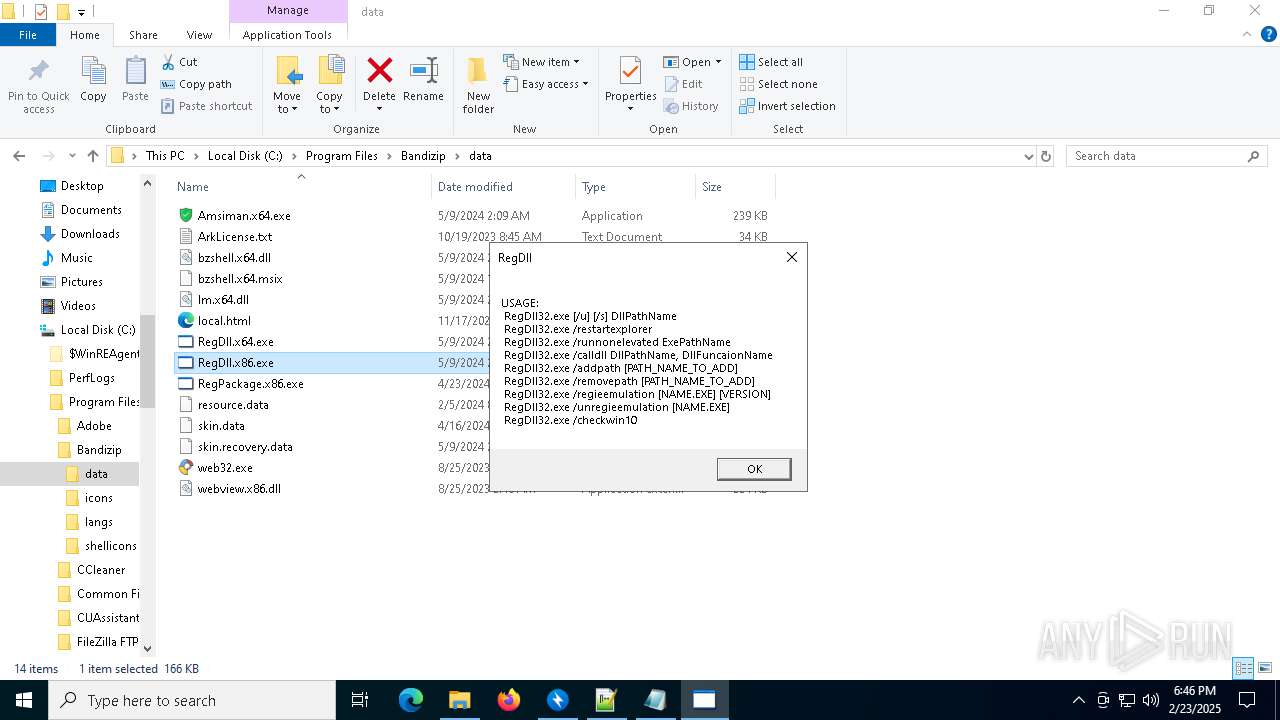Screen dimensions: 1280x720
Task: Select bzshell.x64.dll file
Action: (234, 258)
